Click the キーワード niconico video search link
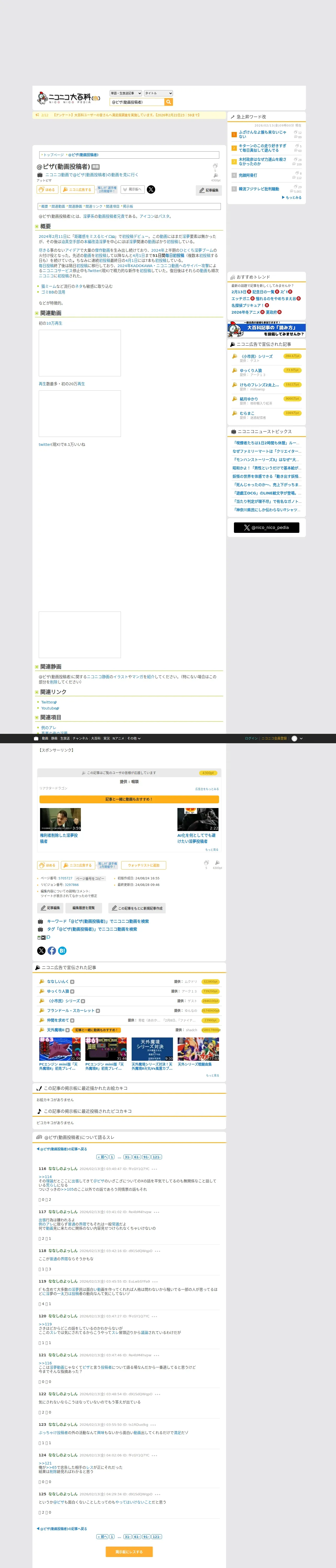This screenshot has height=1568, width=336. (98, 921)
